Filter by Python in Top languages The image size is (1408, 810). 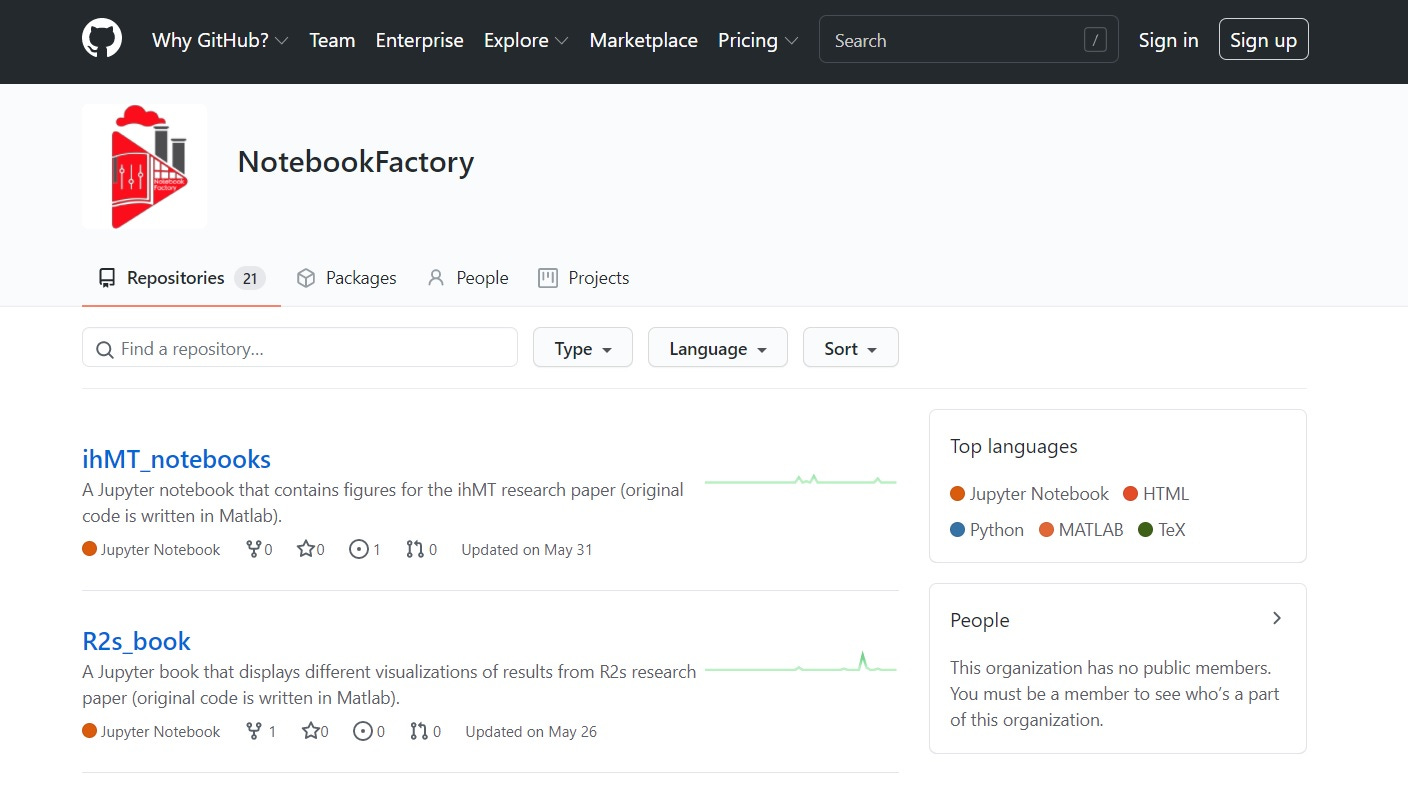[987, 530]
